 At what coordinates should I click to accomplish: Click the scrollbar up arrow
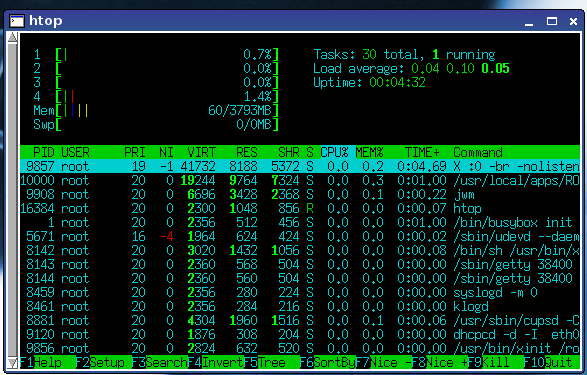tap(12, 37)
